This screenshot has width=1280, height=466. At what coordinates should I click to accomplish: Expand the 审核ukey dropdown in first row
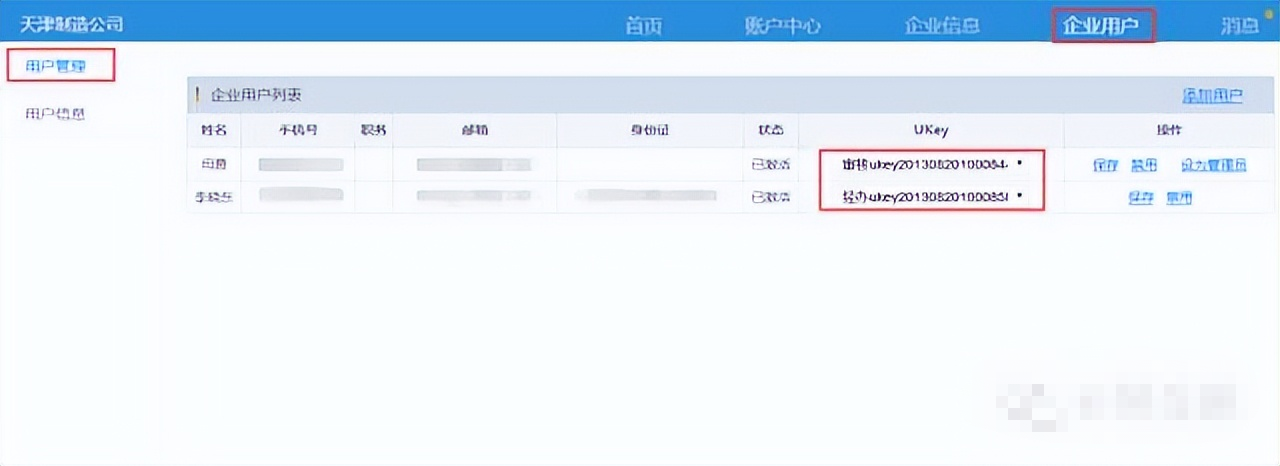click(x=932, y=164)
